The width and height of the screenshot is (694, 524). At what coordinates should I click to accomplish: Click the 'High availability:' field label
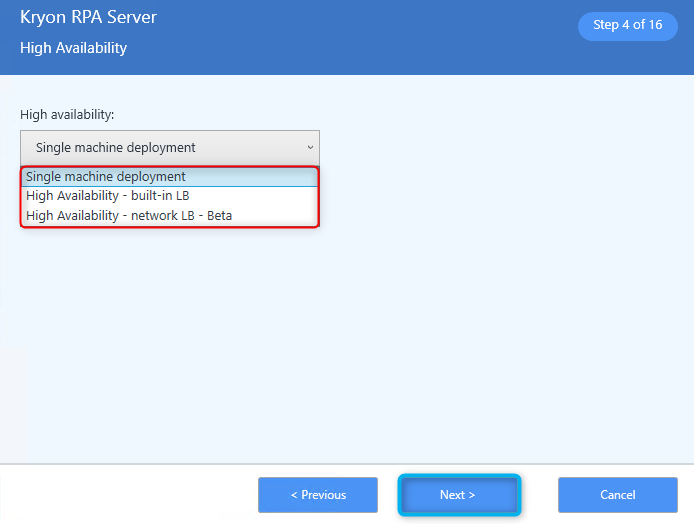click(67, 115)
